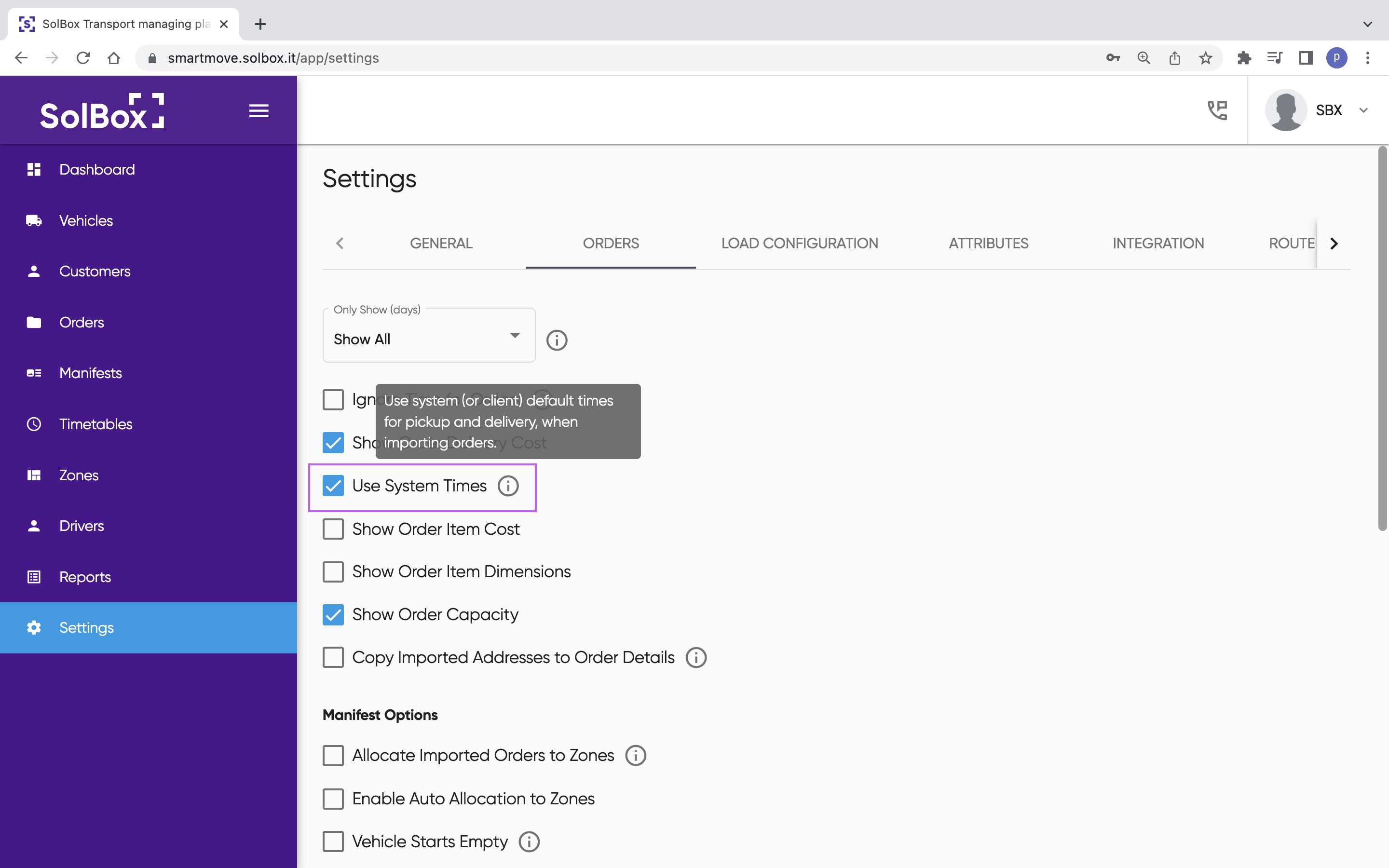This screenshot has width=1389, height=868.
Task: Go to Dashboard page
Action: pos(149,169)
